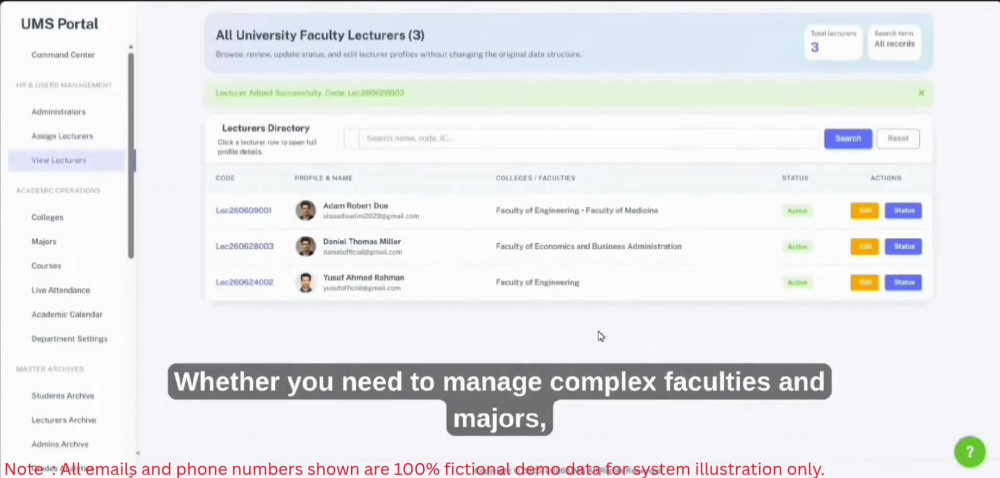Open Adam Robert Doe's profile photo
This screenshot has height=478, width=1000.
[x=305, y=210]
